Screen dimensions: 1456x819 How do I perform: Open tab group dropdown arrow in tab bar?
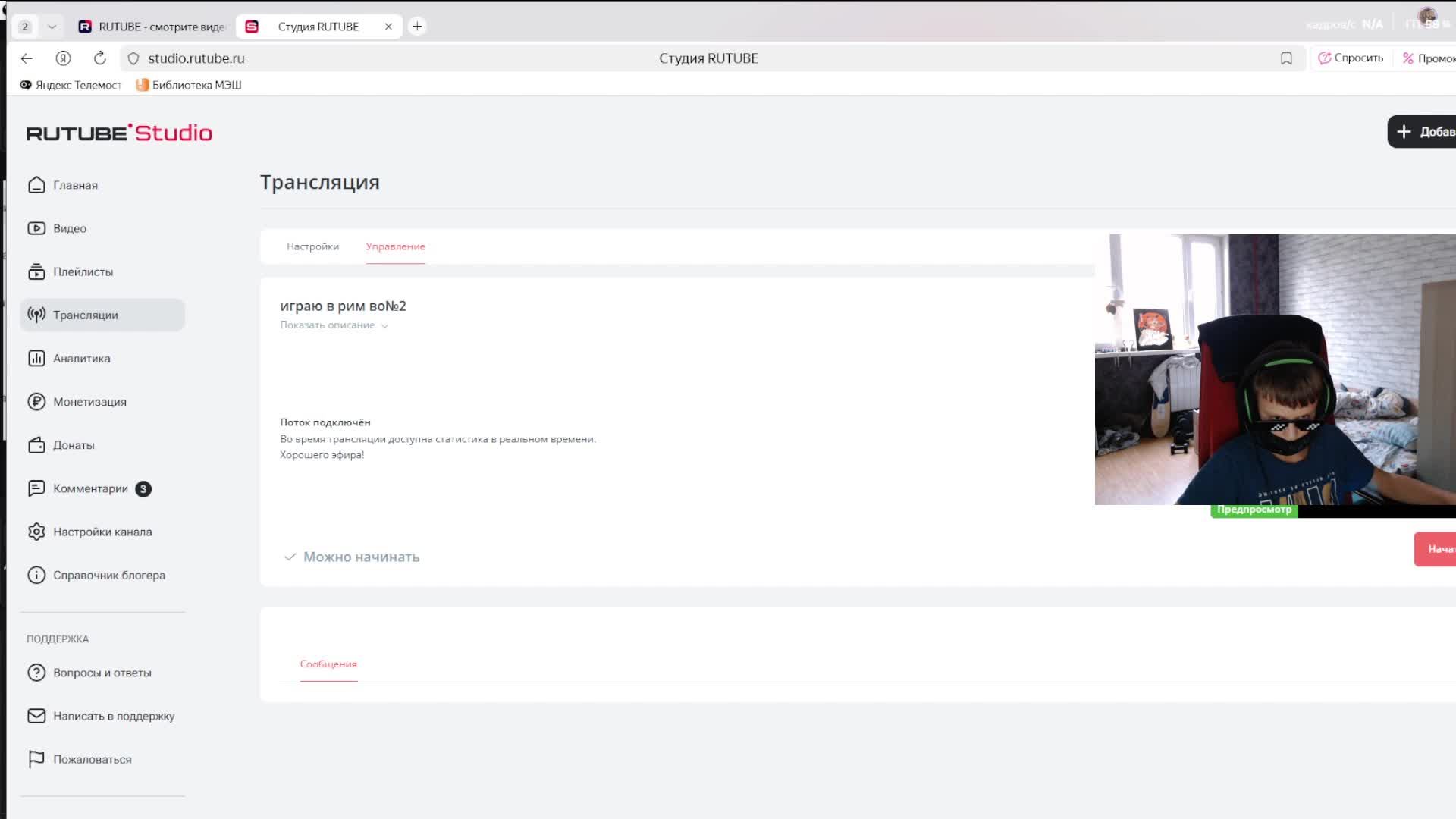(52, 27)
